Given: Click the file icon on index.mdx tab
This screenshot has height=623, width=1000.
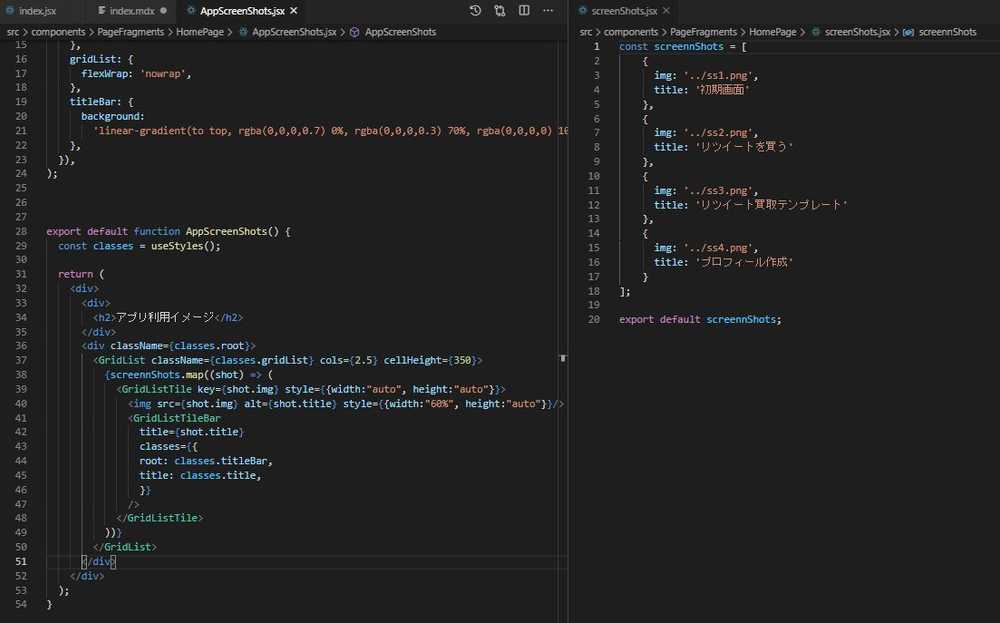Looking at the screenshot, I should [101, 11].
